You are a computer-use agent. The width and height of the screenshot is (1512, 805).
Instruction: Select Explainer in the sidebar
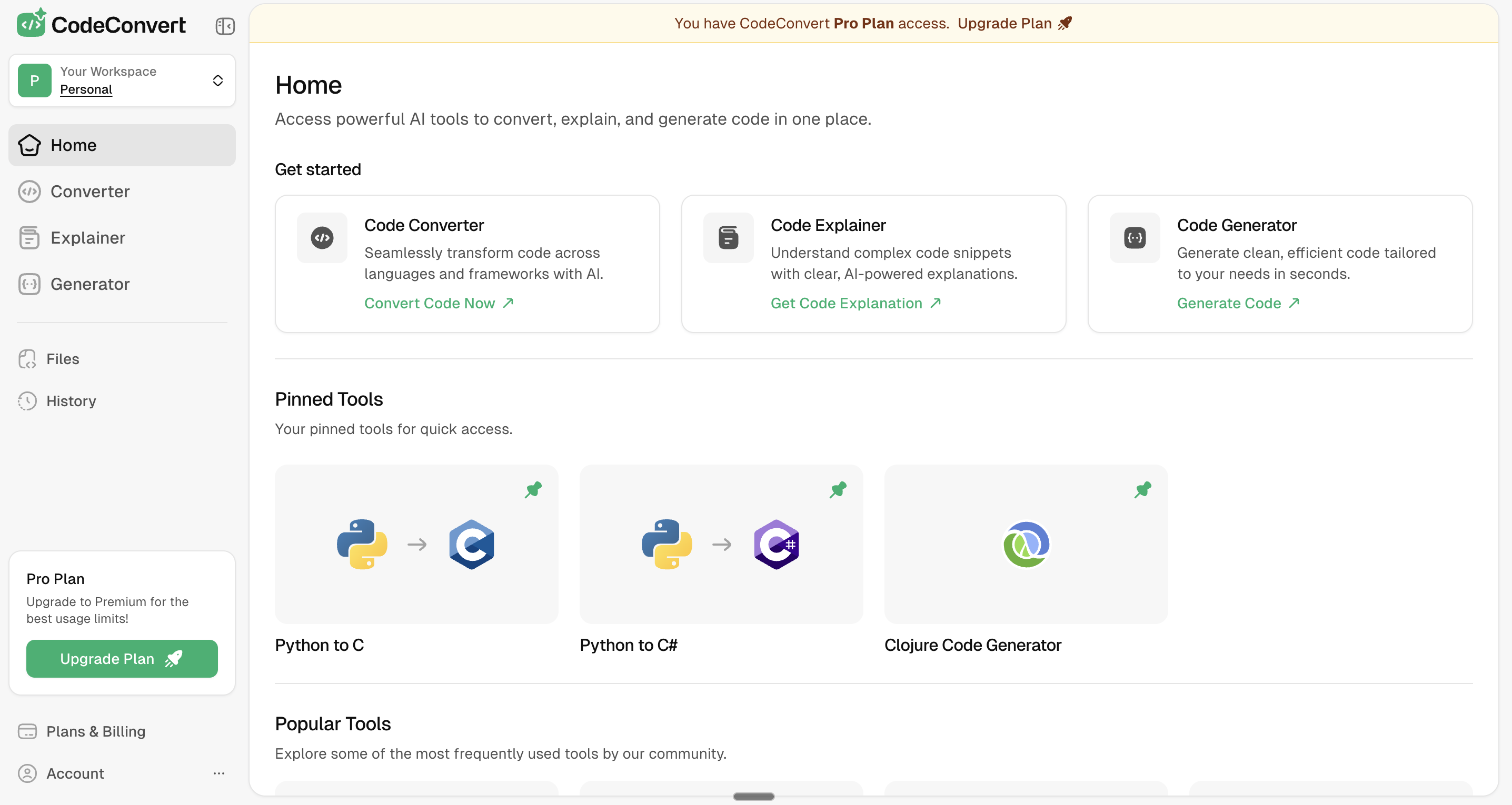pos(87,238)
